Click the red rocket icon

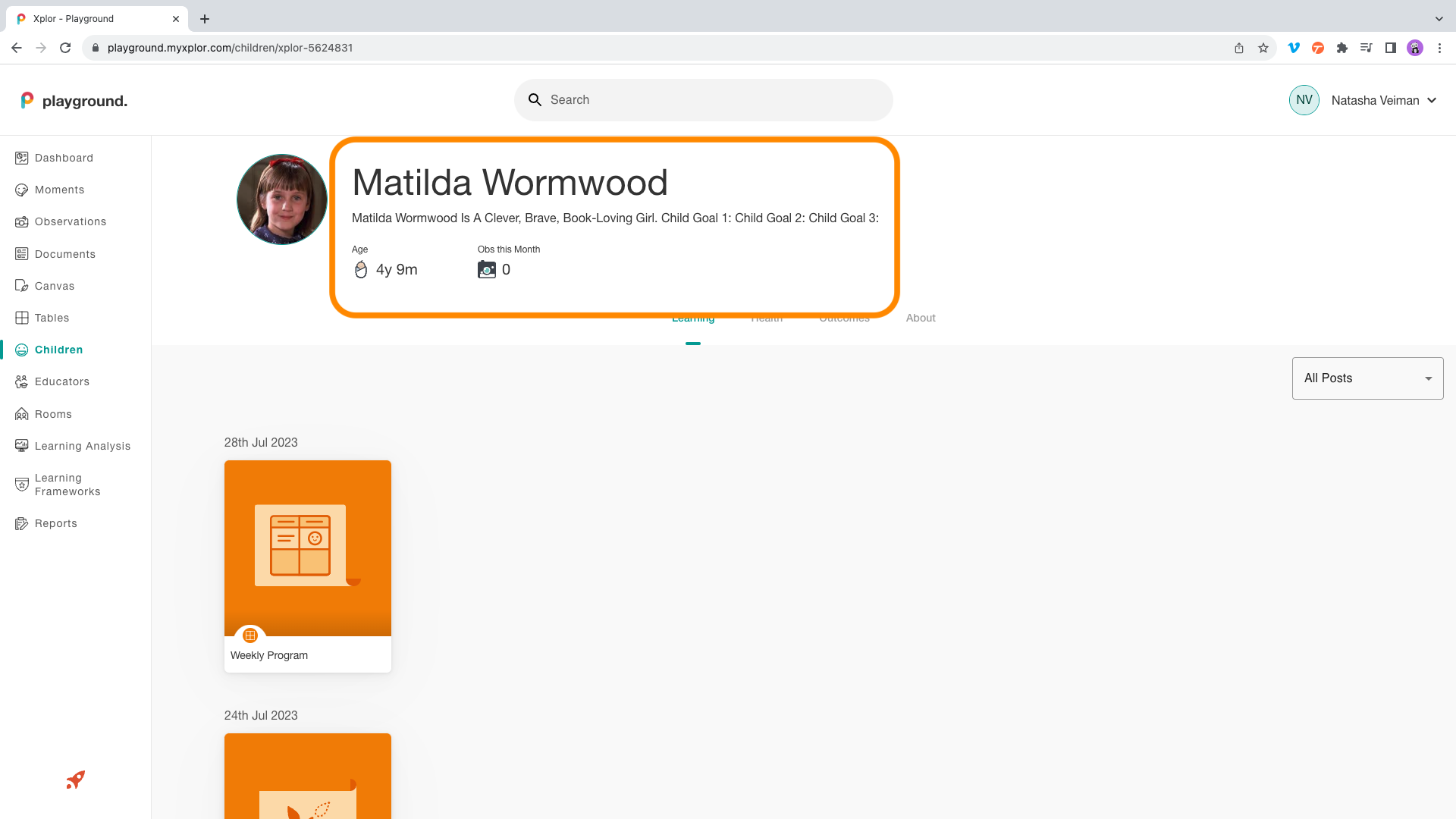point(75,780)
